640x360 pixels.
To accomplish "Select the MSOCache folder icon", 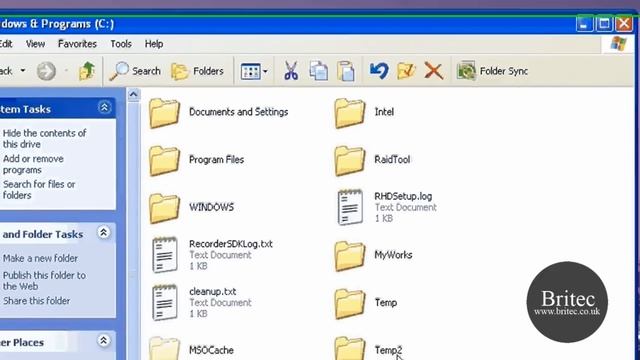I will coord(164,349).
